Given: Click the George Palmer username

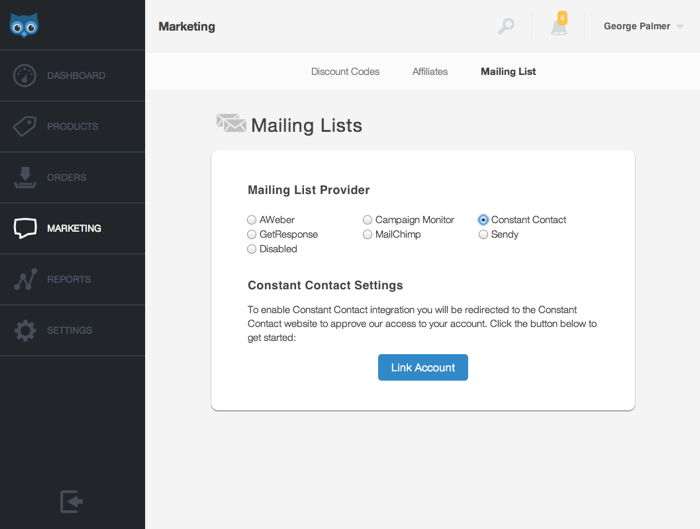Looking at the screenshot, I should [x=637, y=26].
